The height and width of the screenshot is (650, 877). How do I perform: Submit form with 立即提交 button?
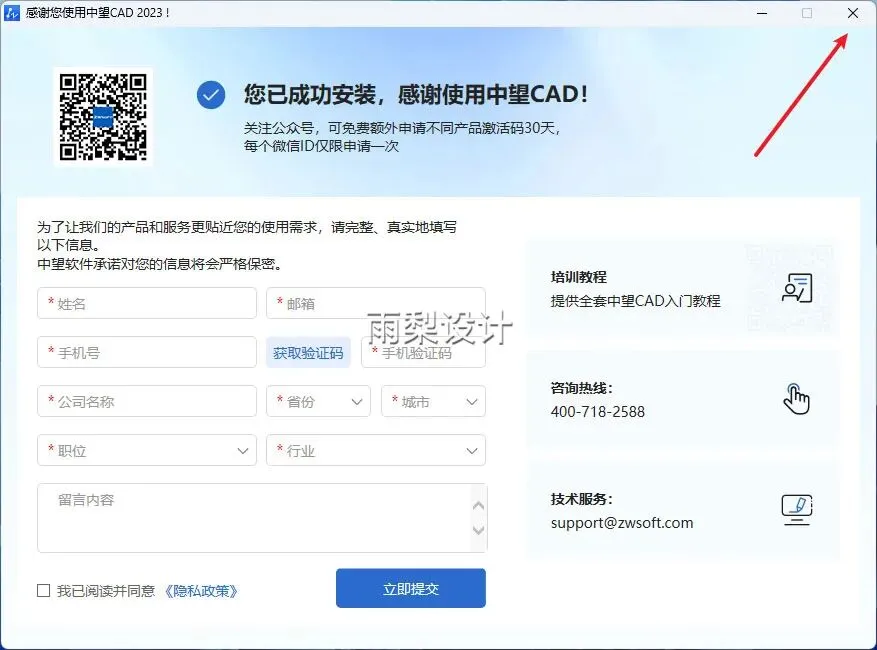[x=411, y=588]
